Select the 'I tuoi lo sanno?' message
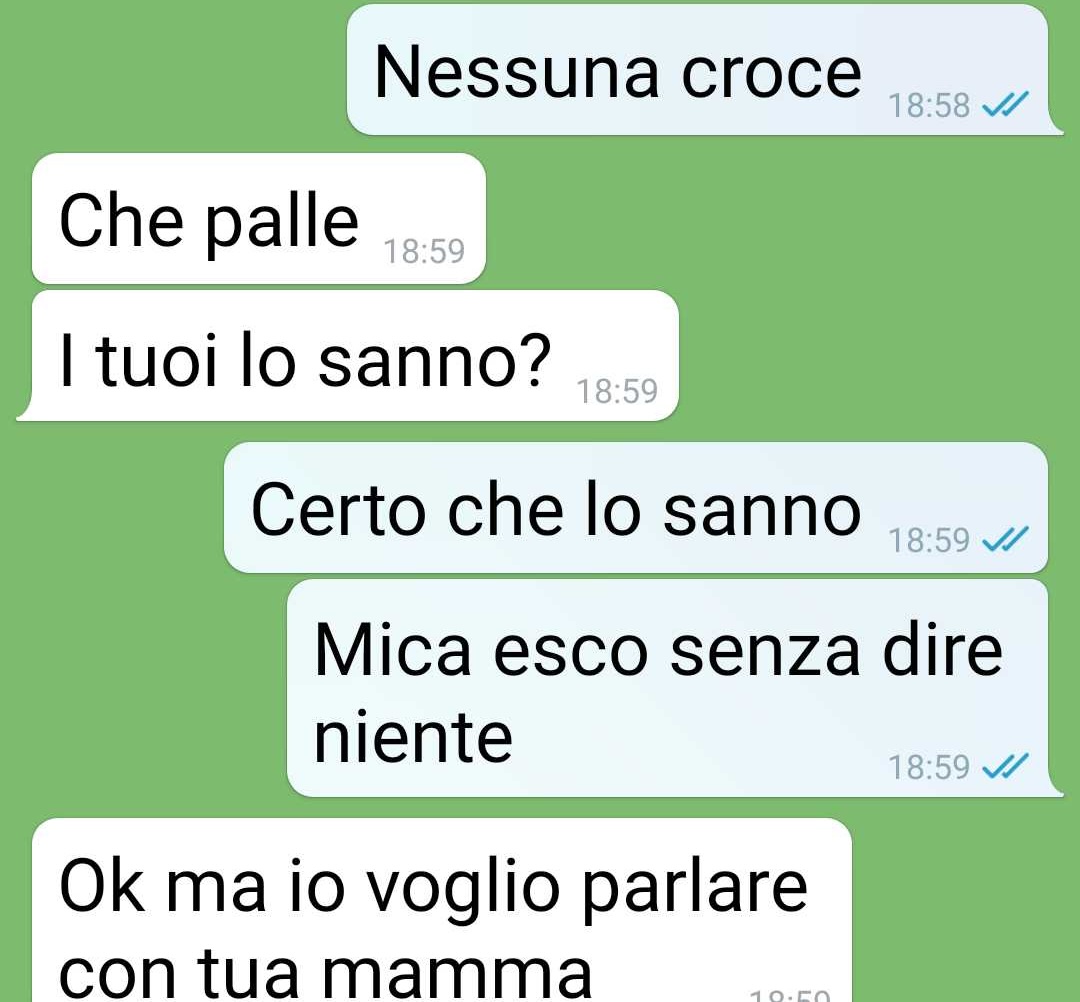 pyautogui.click(x=348, y=355)
